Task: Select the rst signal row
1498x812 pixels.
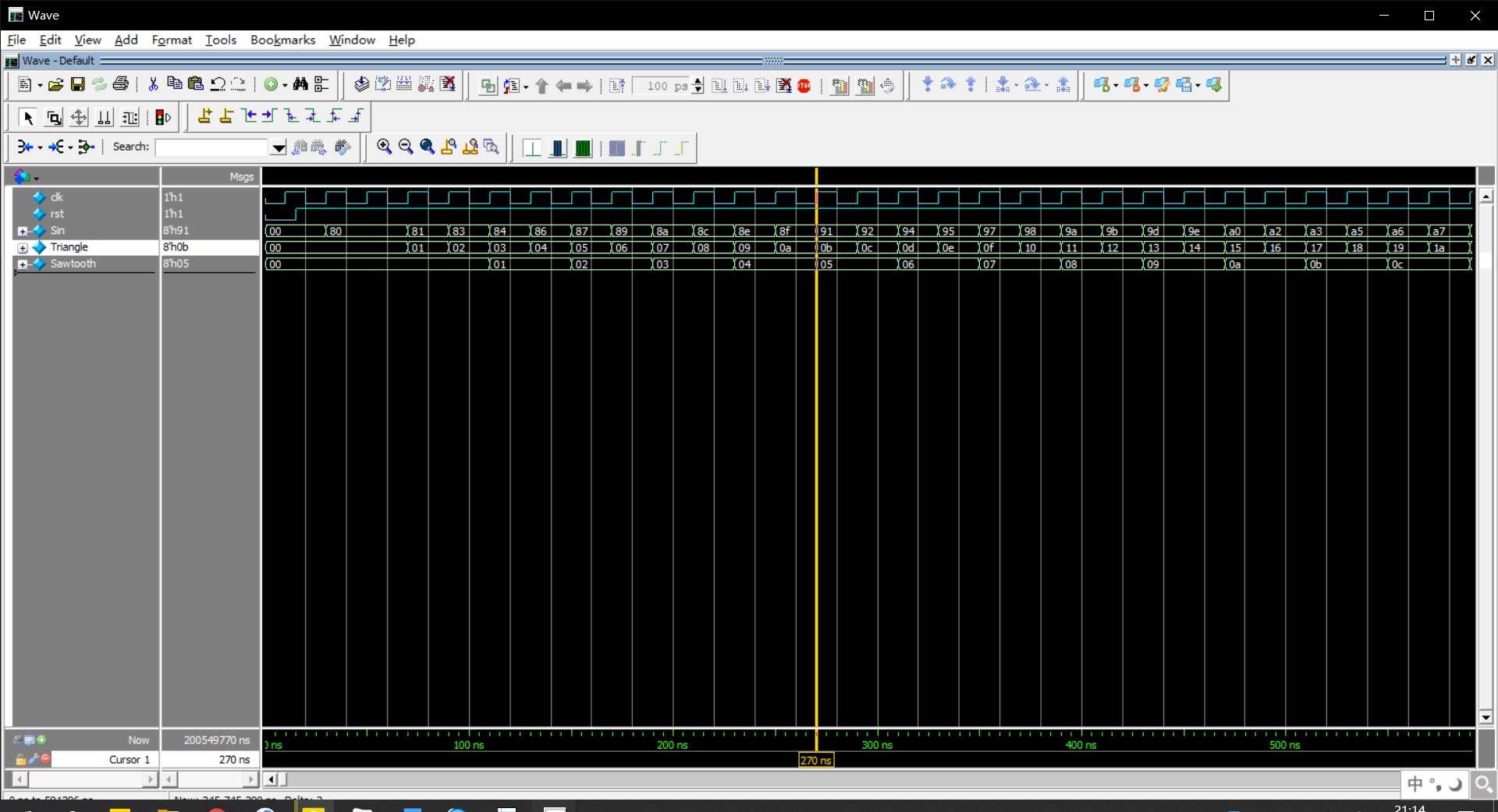Action: (86, 214)
